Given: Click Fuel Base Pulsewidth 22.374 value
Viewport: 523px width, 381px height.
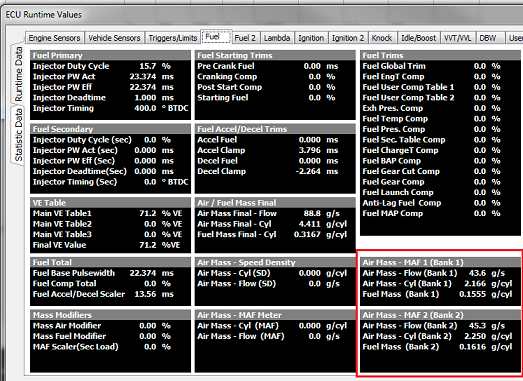Looking at the screenshot, I should pos(143,273).
